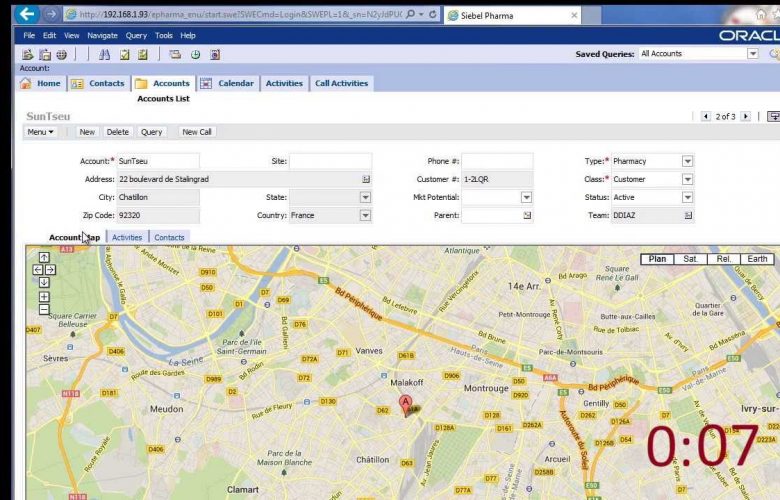Open the Activities screen tab
This screenshot has width=780, height=500.
click(x=285, y=83)
